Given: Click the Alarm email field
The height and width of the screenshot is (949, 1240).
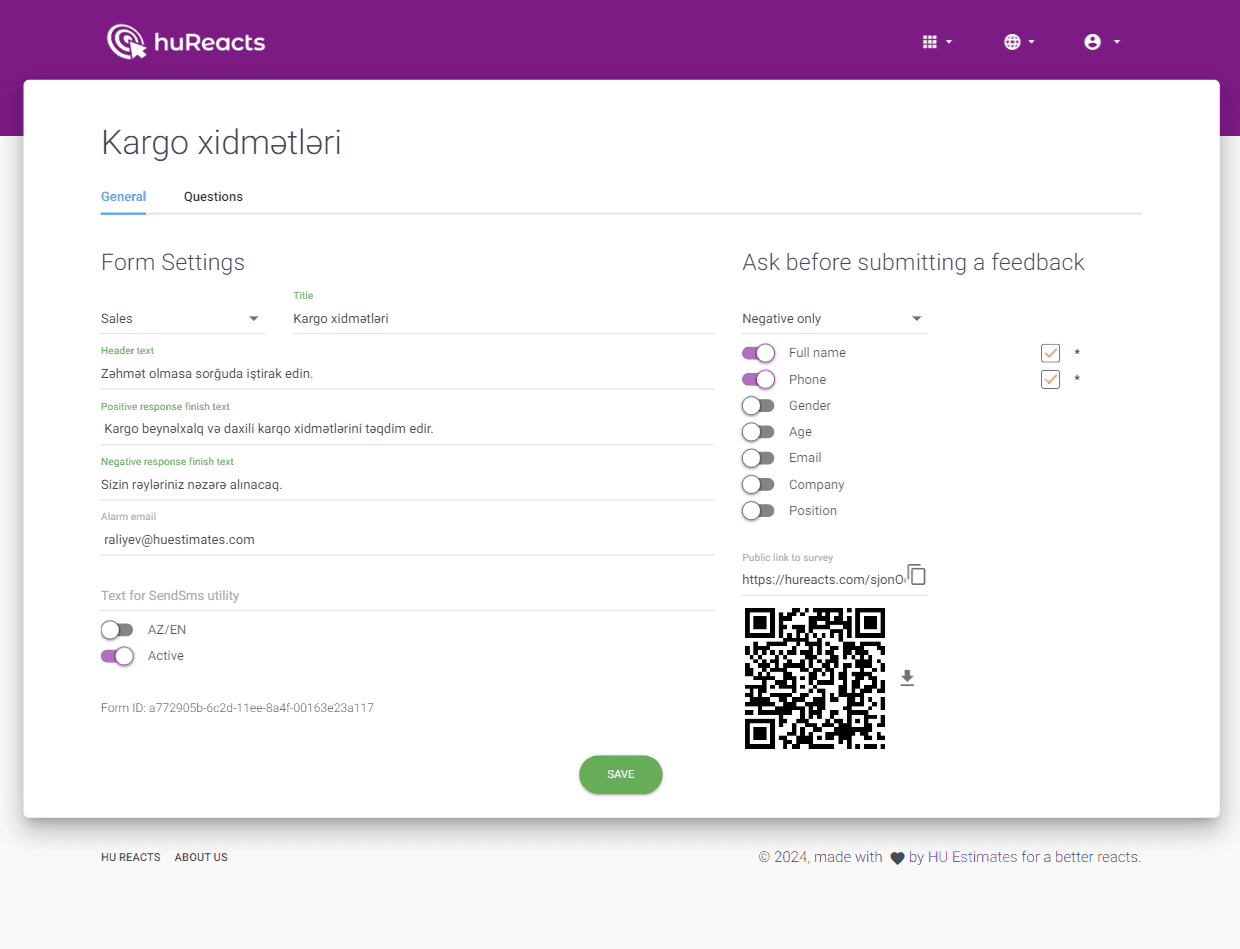Looking at the screenshot, I should coord(407,540).
